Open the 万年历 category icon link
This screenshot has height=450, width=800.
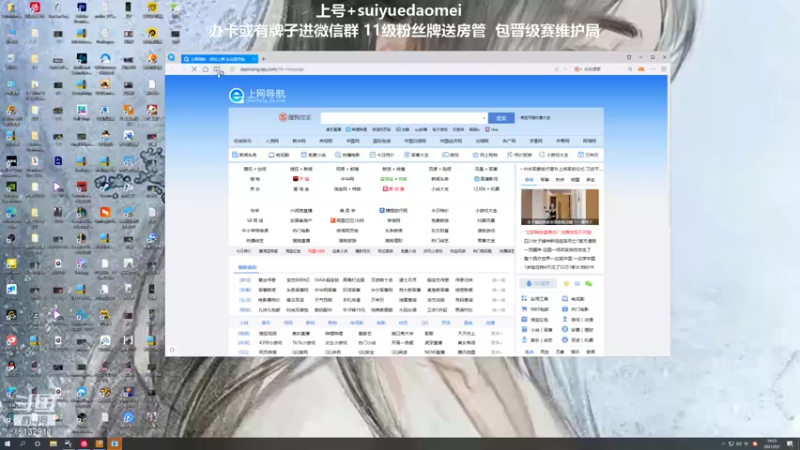(x=588, y=155)
